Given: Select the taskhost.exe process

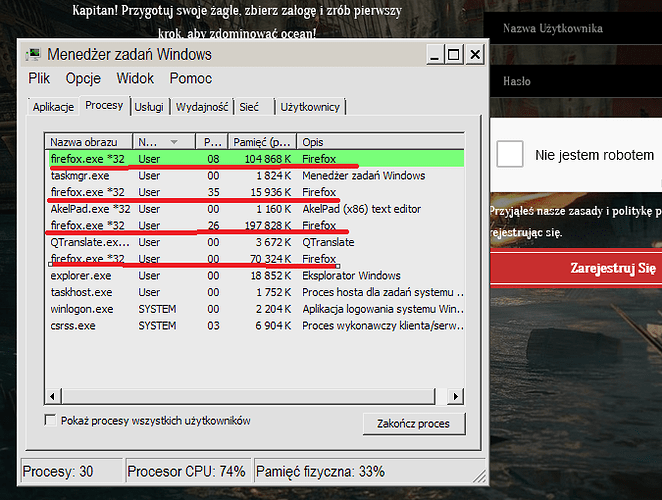Looking at the screenshot, I should 255,292.
